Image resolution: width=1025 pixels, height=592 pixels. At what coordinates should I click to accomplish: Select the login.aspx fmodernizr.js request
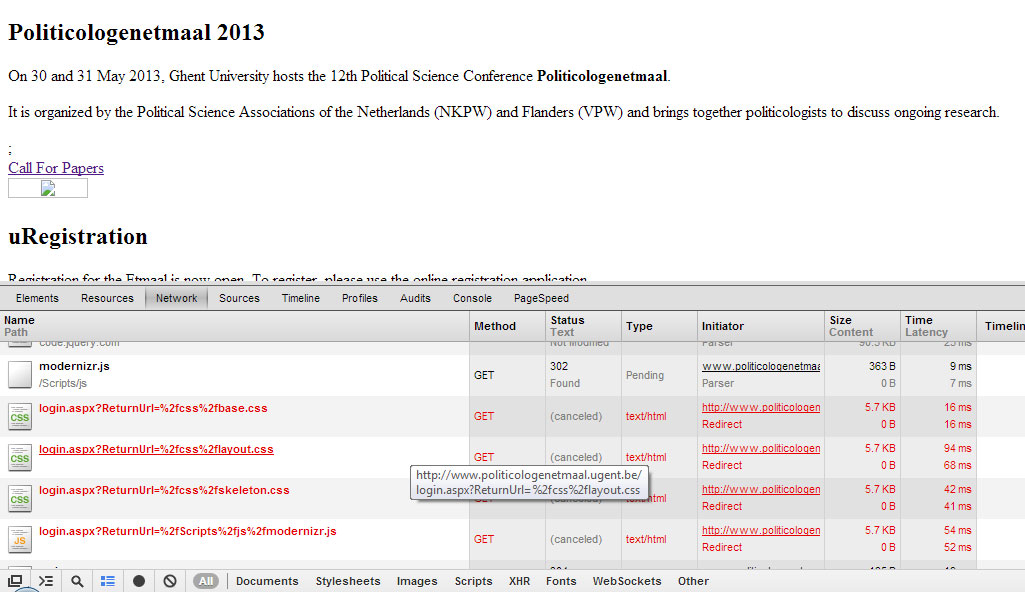(x=512, y=540)
